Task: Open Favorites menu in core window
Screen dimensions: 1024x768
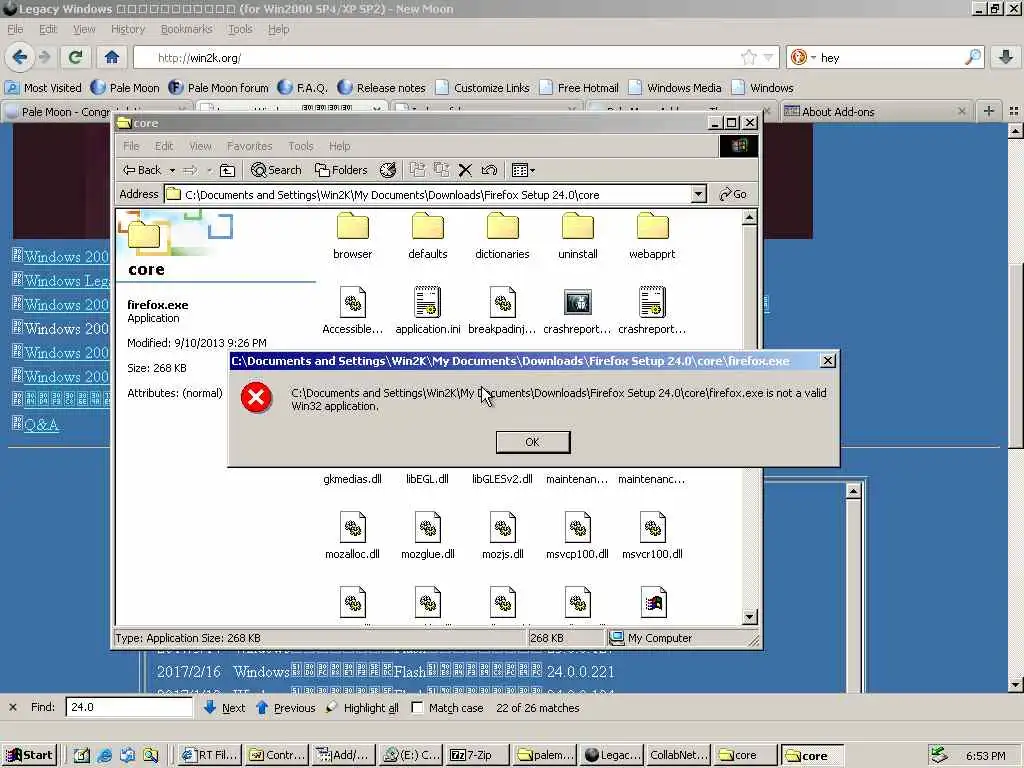Action: [249, 146]
